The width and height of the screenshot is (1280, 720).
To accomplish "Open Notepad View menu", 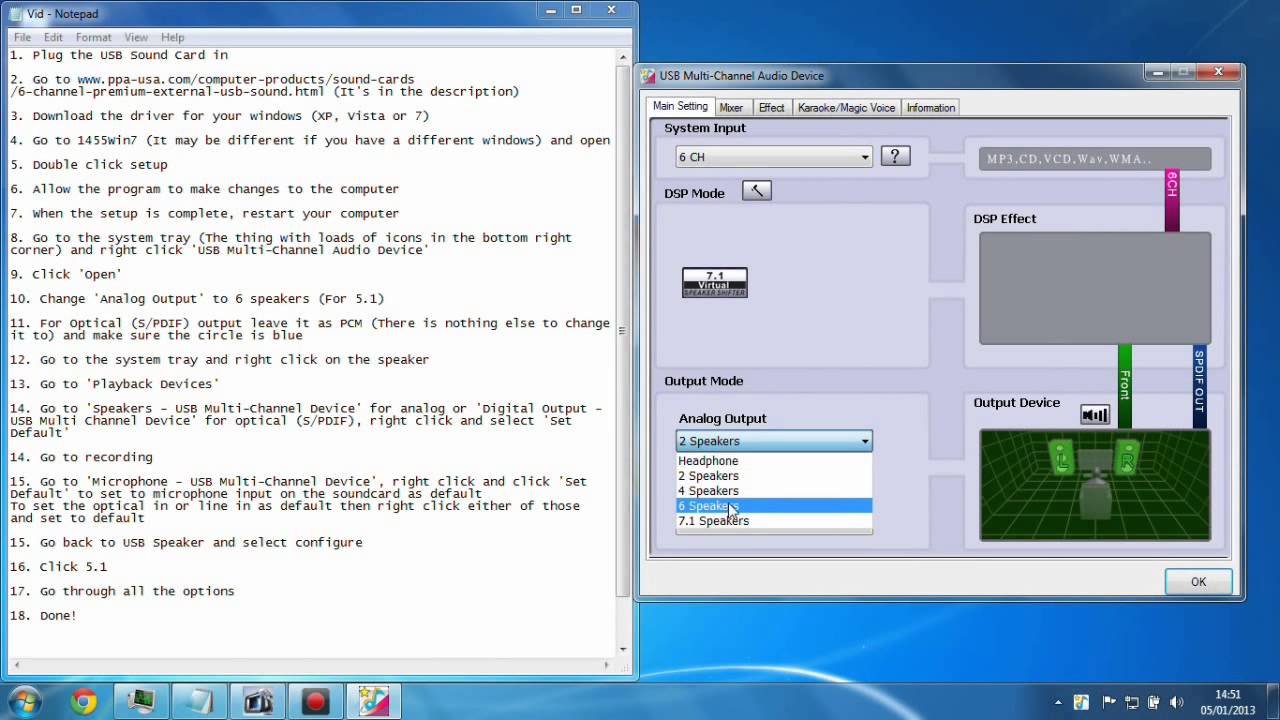I will pos(136,37).
